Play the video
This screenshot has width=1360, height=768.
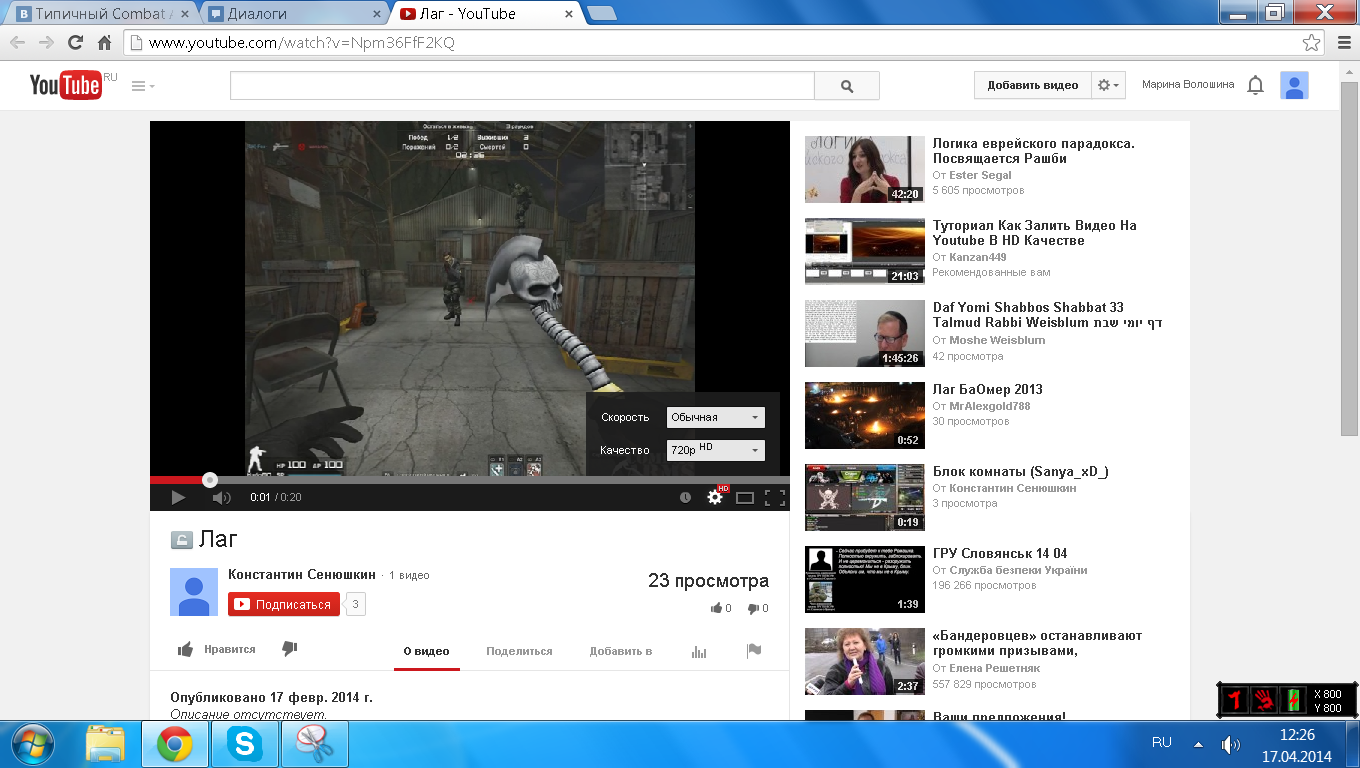pos(178,497)
